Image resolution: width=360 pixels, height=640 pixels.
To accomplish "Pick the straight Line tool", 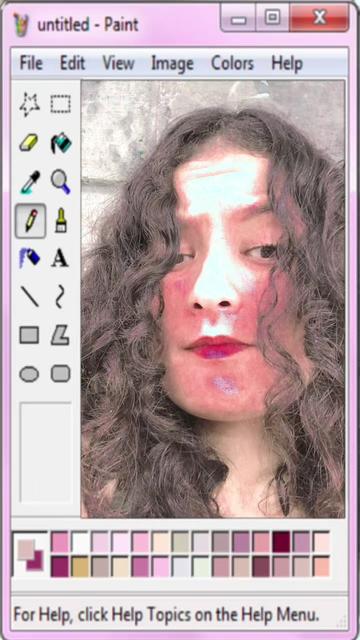I will pyautogui.click(x=30, y=296).
